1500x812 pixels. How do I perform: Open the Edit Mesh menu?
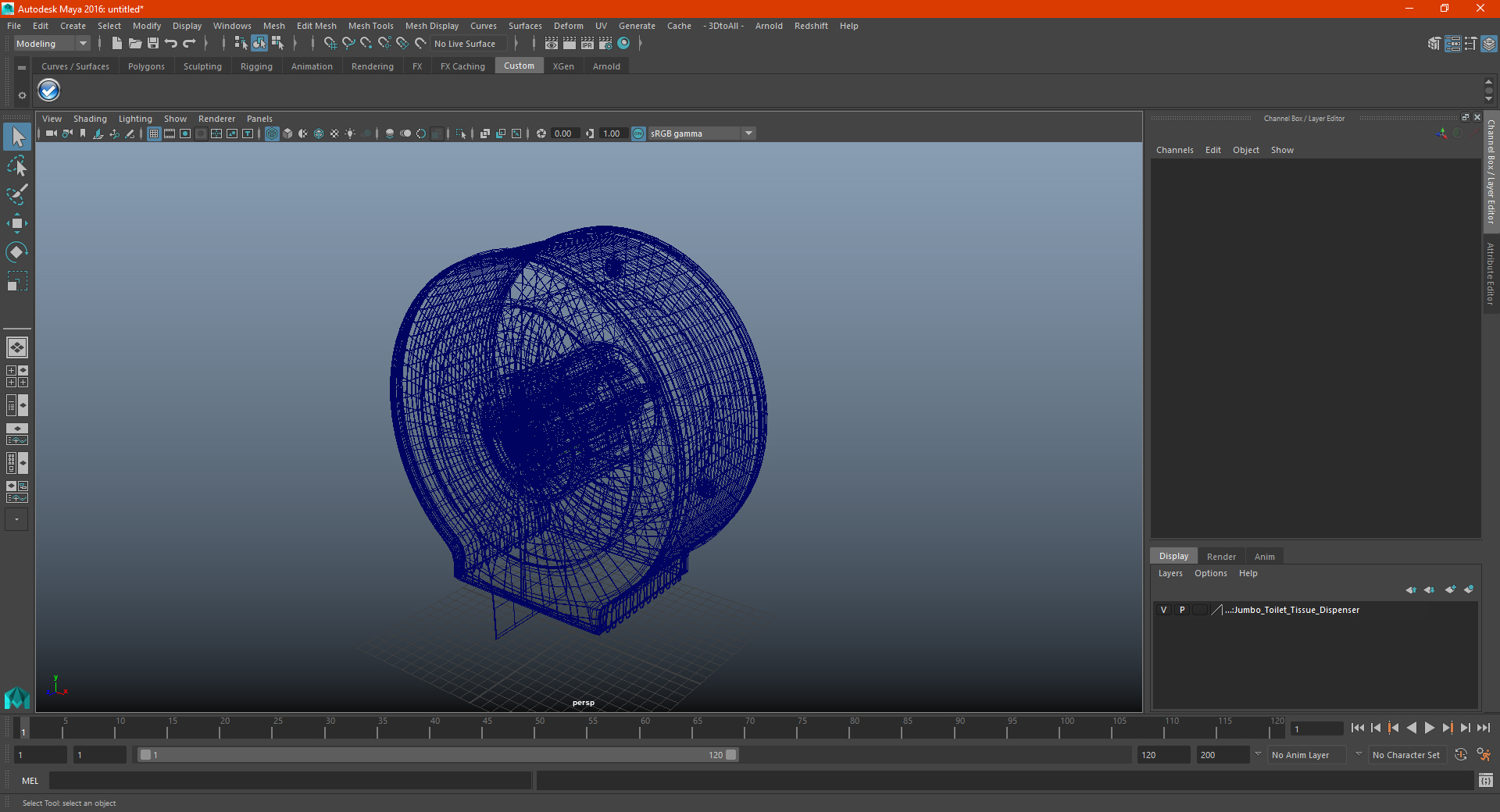(x=316, y=26)
